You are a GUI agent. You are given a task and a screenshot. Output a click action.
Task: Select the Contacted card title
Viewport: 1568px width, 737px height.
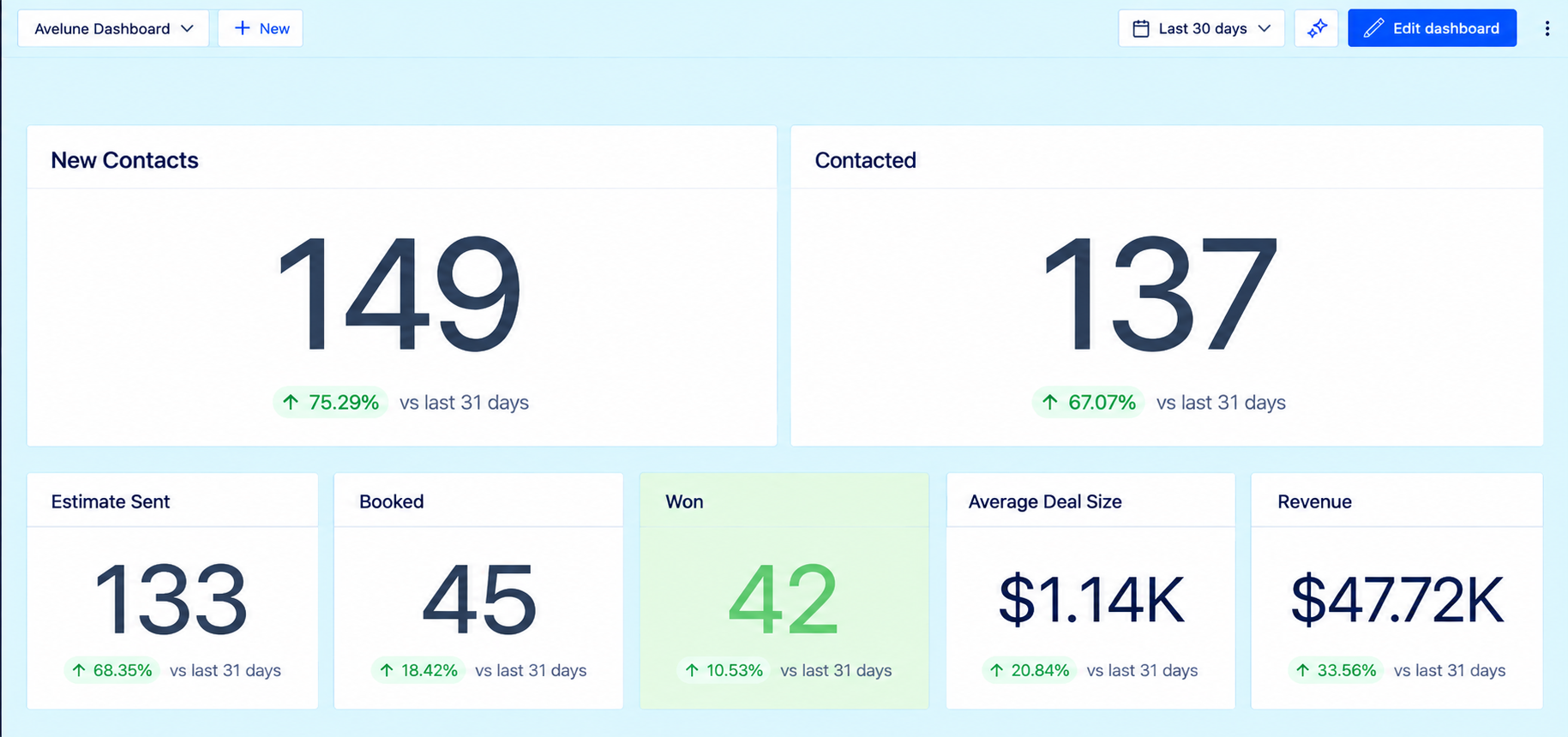865,160
